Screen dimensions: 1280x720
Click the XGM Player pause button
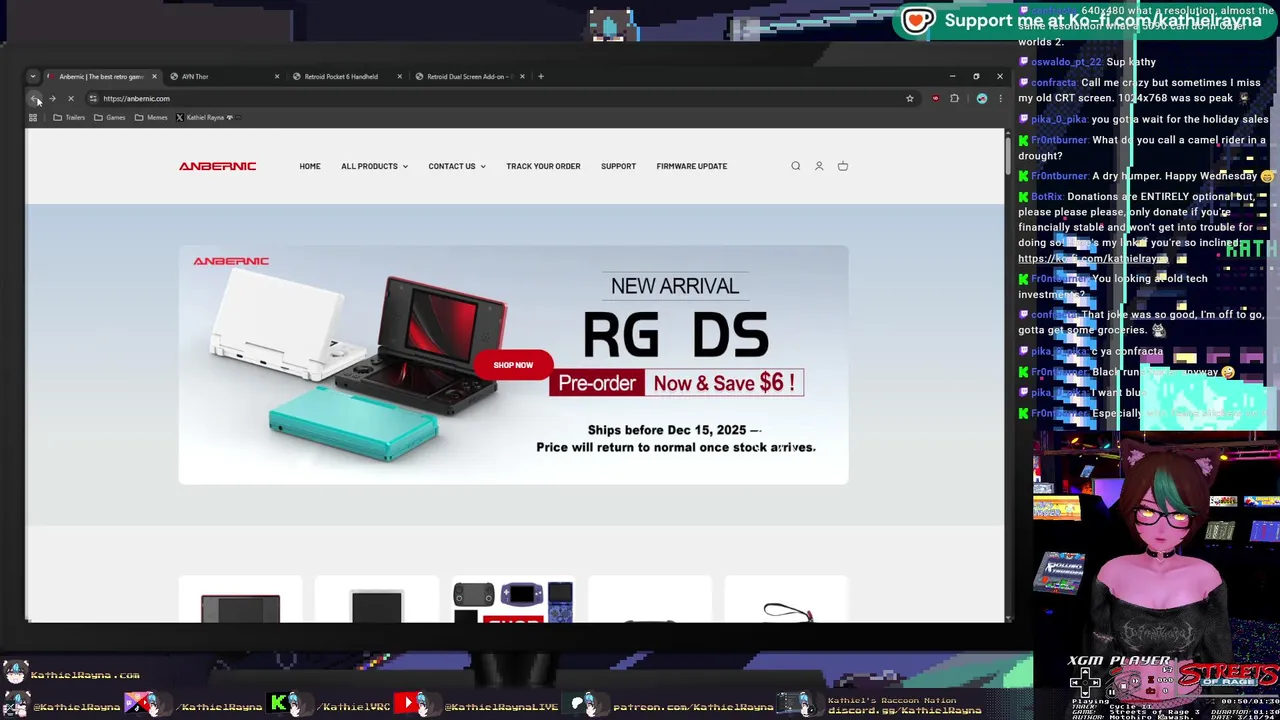click(1111, 692)
